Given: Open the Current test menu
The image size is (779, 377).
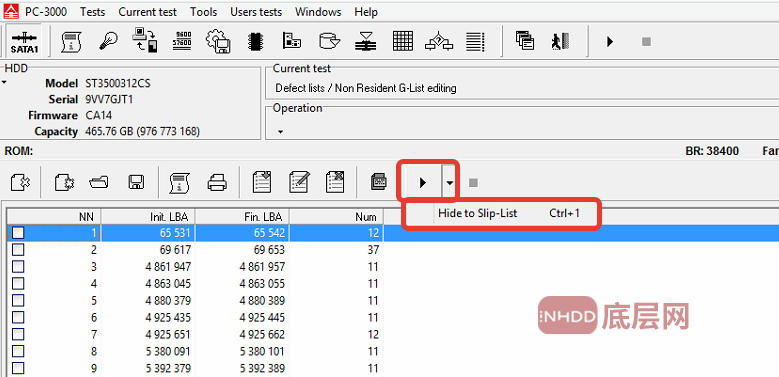Looking at the screenshot, I should [148, 12].
